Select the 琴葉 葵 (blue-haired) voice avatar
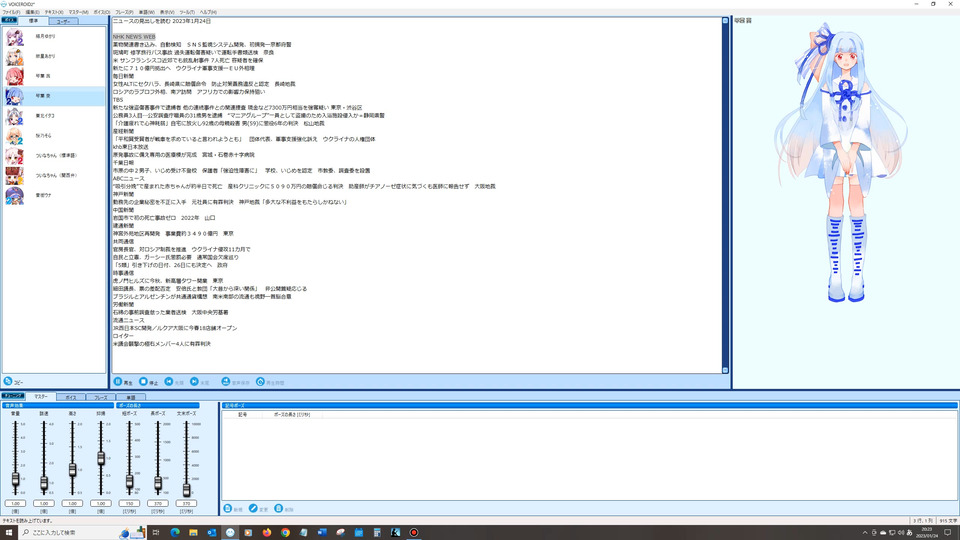The width and height of the screenshot is (960, 540). click(15, 96)
